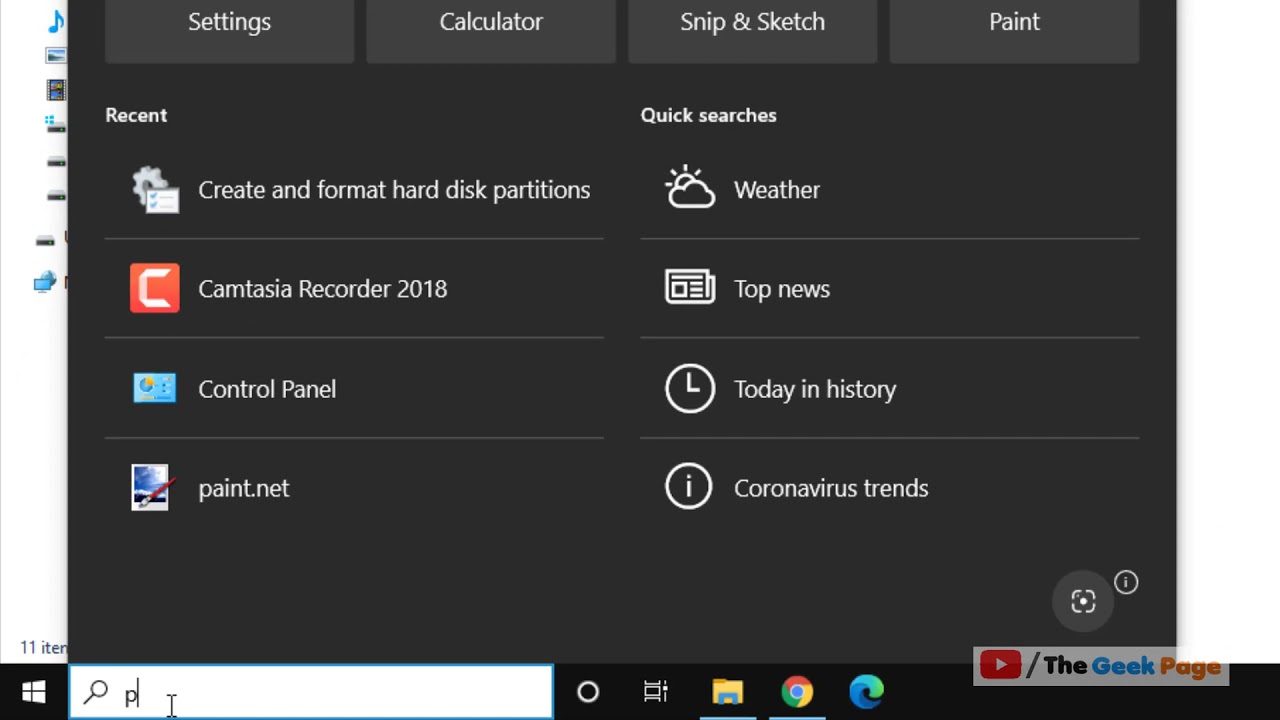The width and height of the screenshot is (1280, 720).
Task: Click the Coronavirus trends info icon
Action: 689,487
